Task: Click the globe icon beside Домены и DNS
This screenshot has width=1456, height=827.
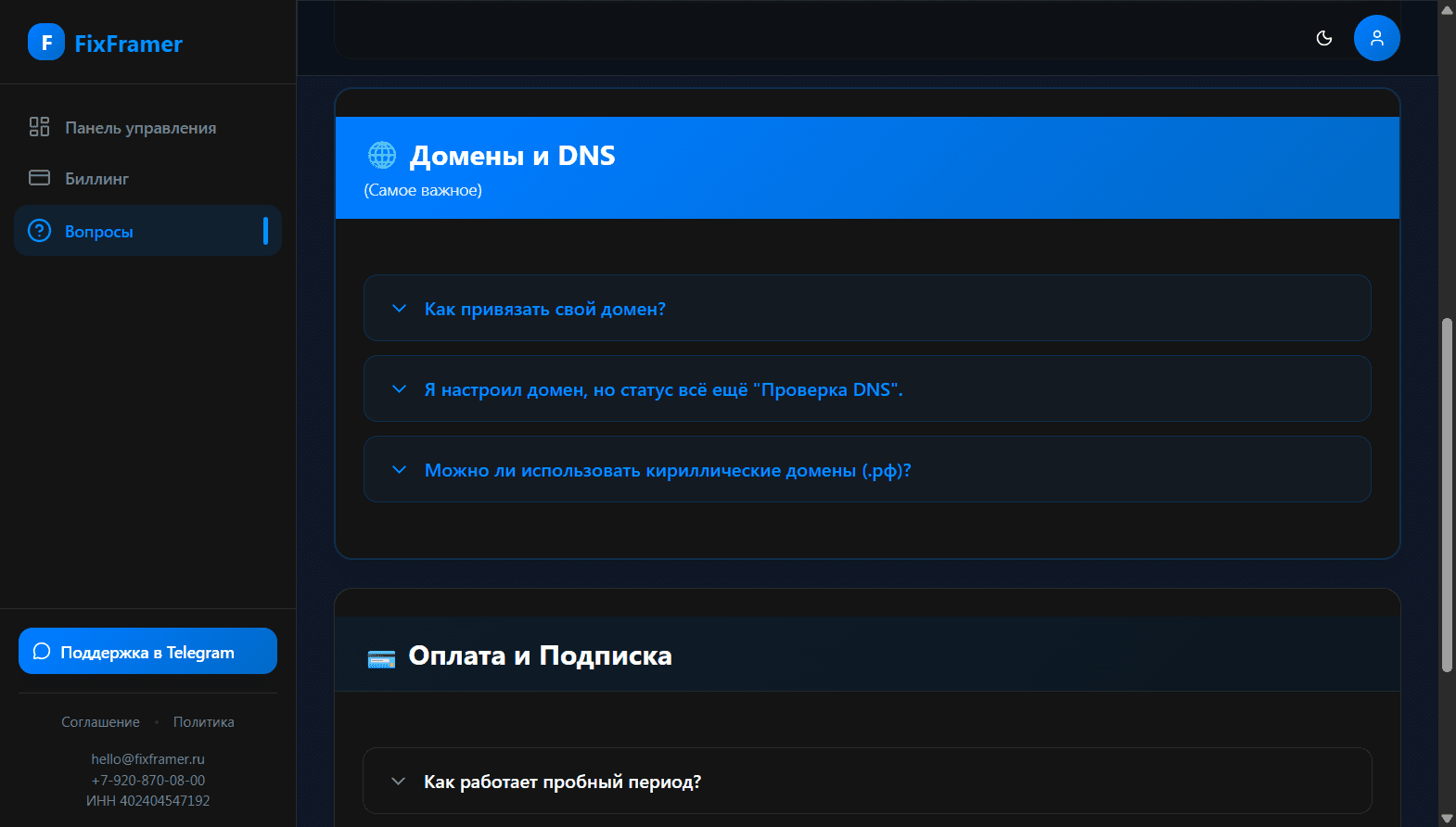Action: coord(382,155)
